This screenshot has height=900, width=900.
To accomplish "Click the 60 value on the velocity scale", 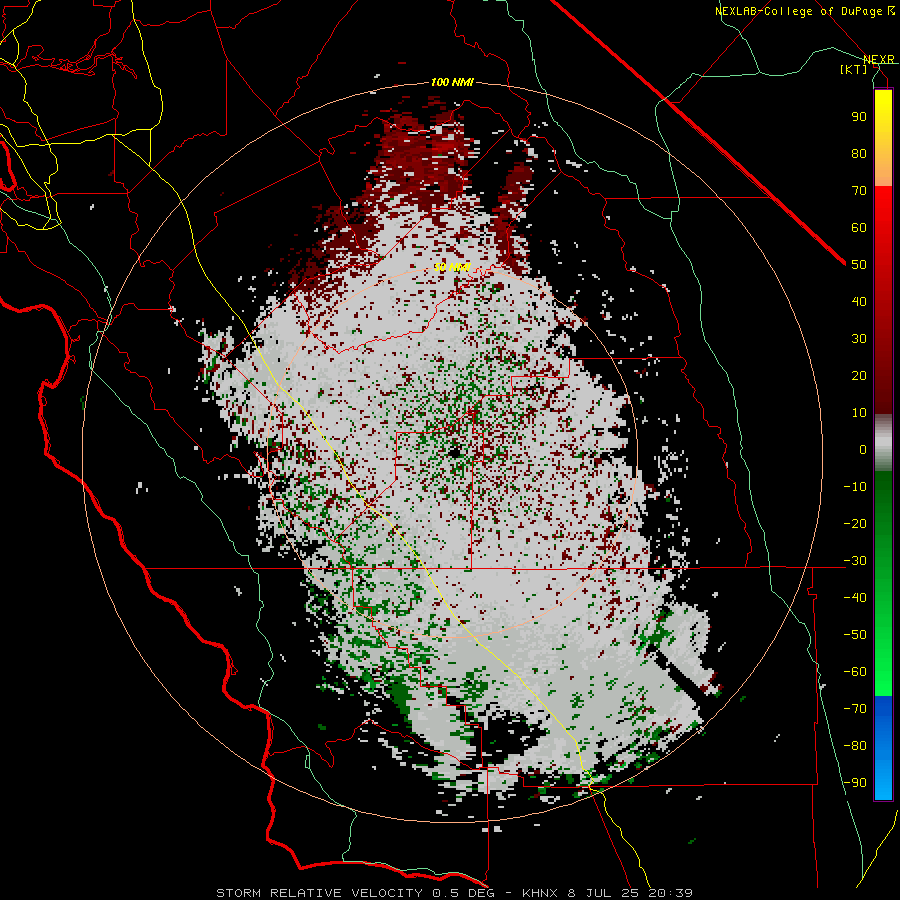I will point(859,228).
